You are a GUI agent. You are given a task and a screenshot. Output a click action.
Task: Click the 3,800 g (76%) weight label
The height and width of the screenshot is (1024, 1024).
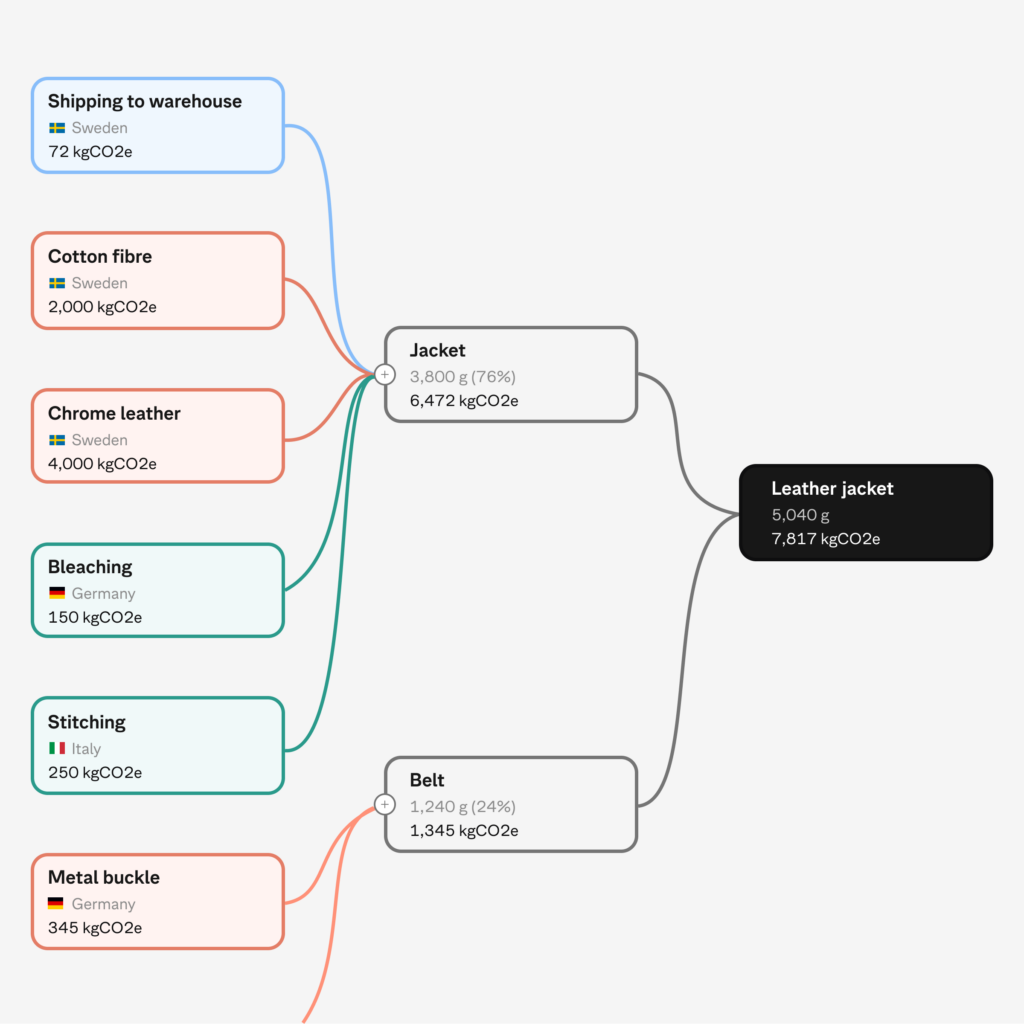[462, 377]
